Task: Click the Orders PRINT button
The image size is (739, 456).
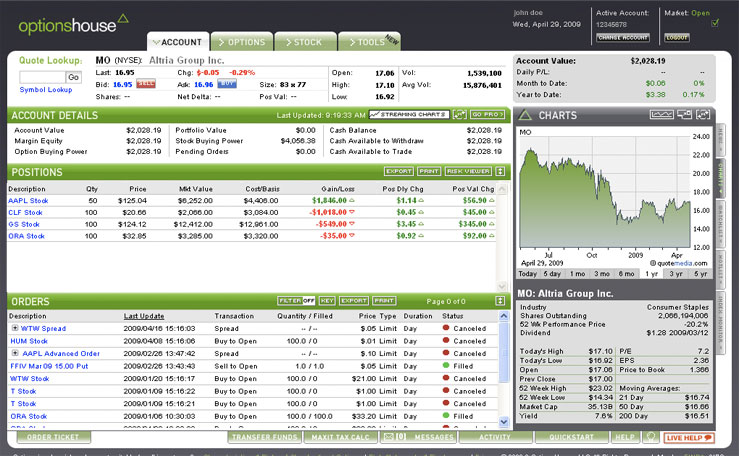Action: 384,301
